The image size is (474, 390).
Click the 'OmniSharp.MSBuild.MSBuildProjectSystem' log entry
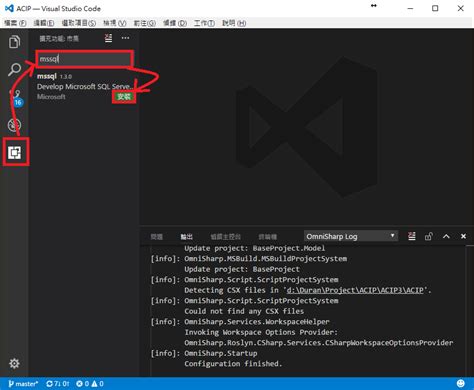pos(266,259)
